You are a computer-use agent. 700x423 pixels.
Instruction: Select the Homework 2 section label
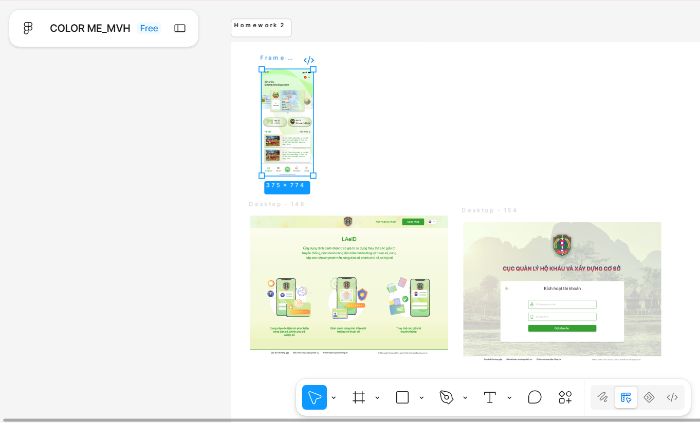(x=259, y=25)
